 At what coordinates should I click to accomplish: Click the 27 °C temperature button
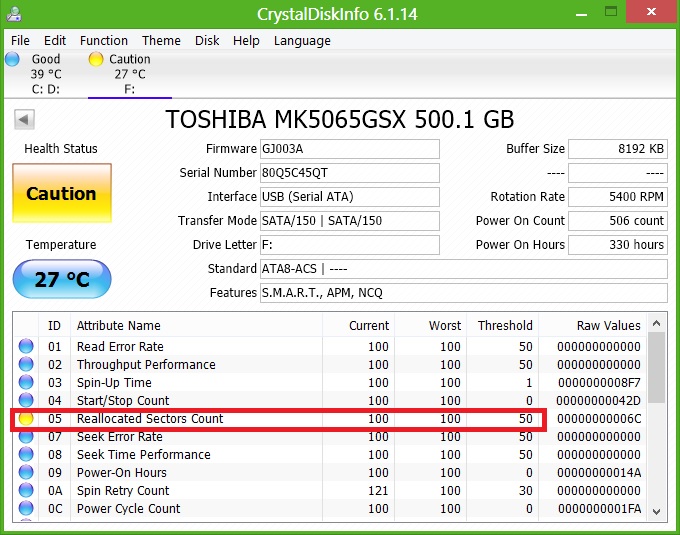pos(62,279)
